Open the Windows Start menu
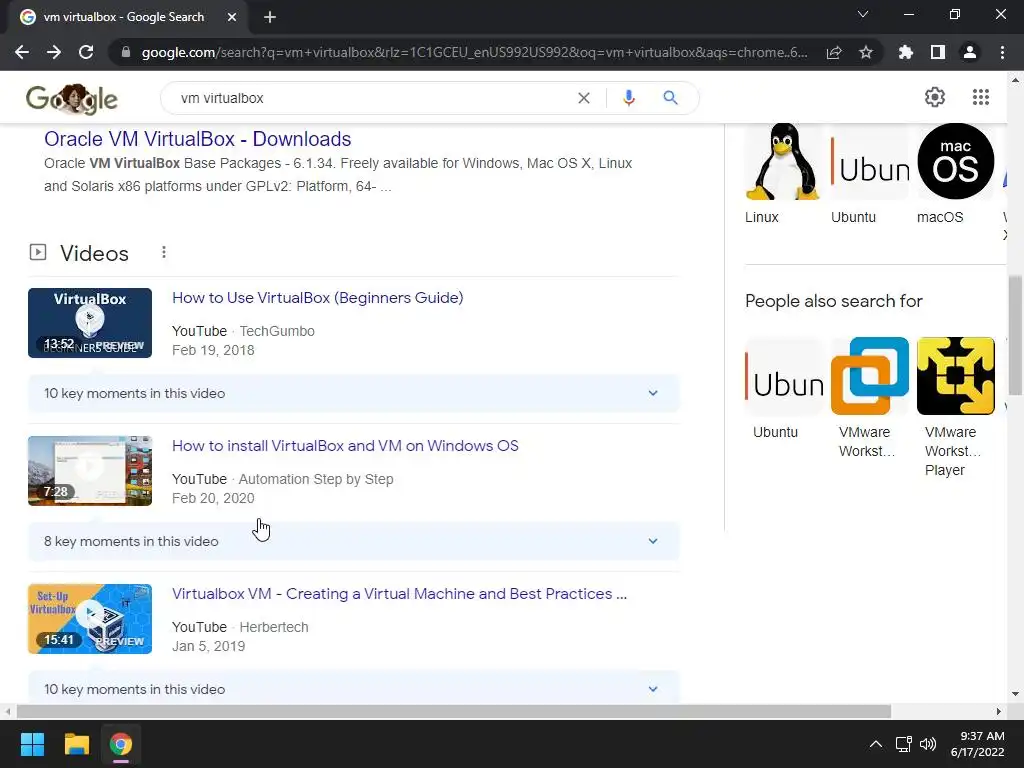Screen dimensions: 1024x768 (32, 744)
